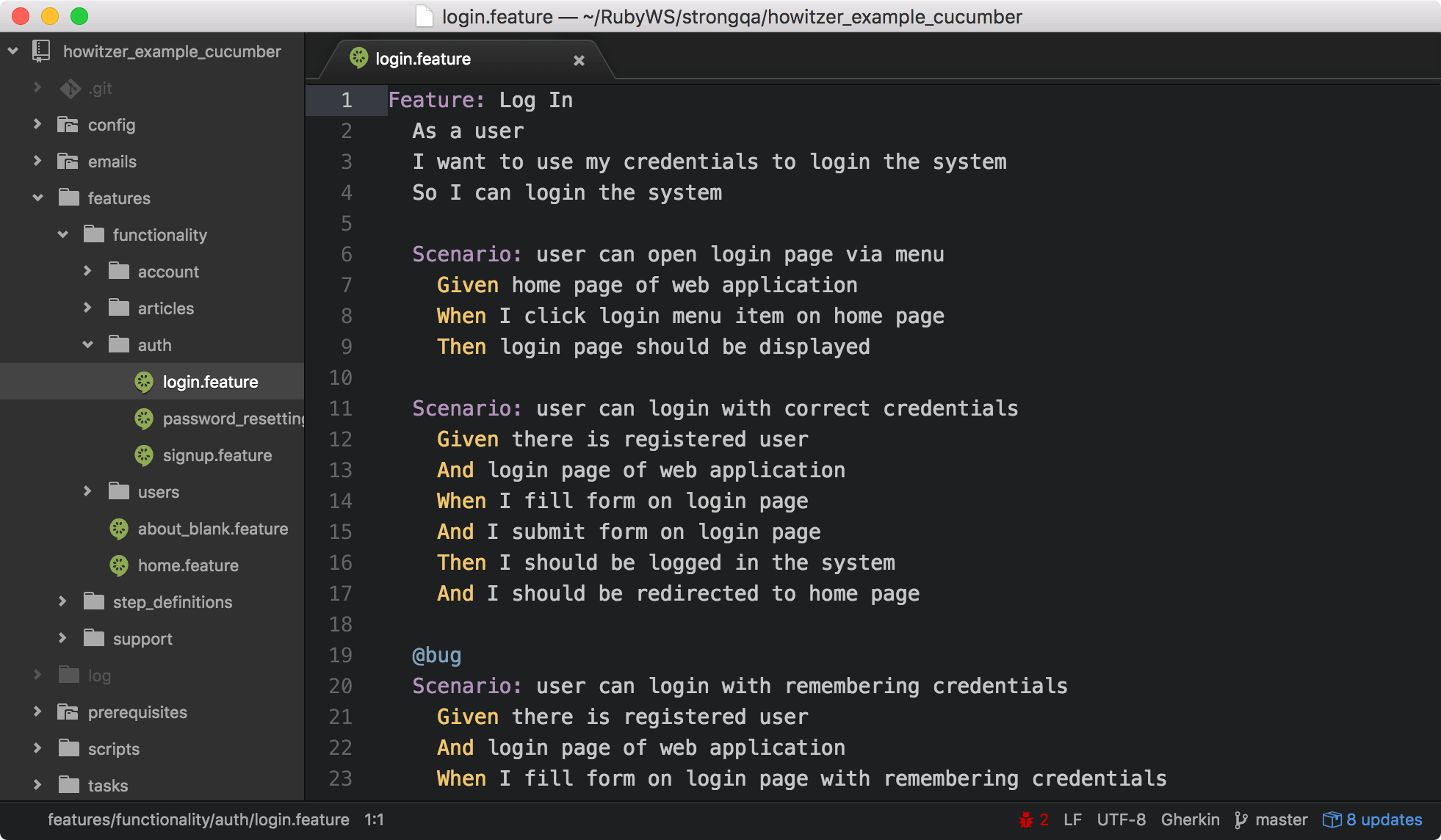Click the file path in status bar
The image size is (1441, 840).
tap(198, 819)
